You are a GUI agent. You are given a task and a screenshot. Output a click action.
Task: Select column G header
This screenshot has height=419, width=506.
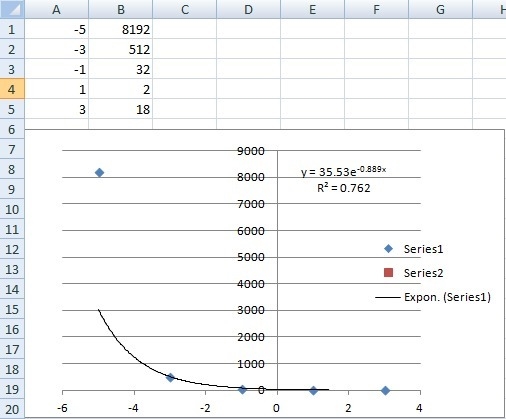[440, 9]
